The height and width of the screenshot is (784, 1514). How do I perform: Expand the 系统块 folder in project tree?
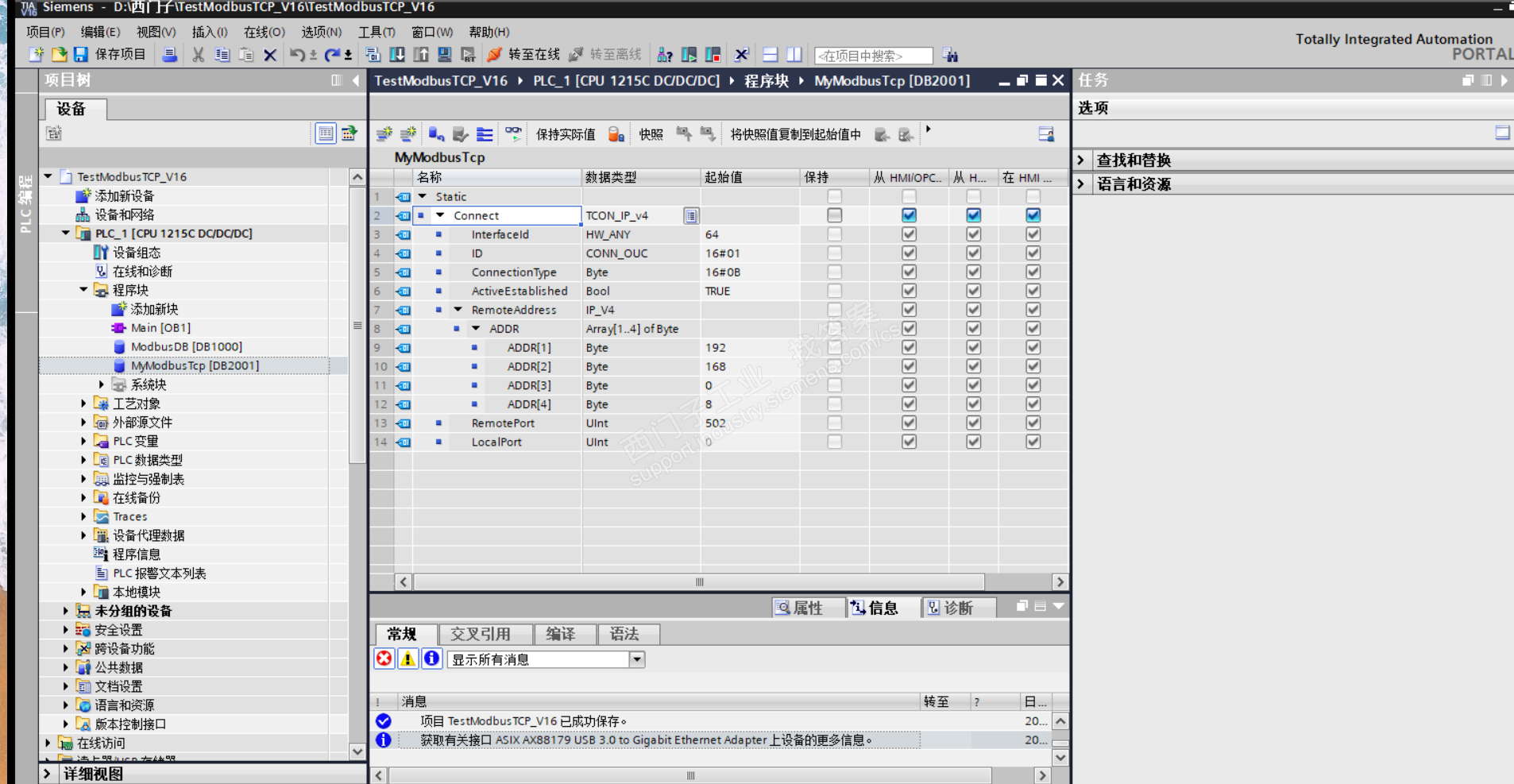tap(102, 384)
